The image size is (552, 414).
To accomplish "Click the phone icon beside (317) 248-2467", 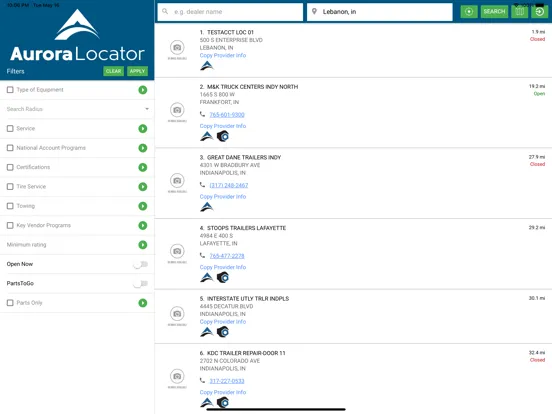I will tap(202, 184).
